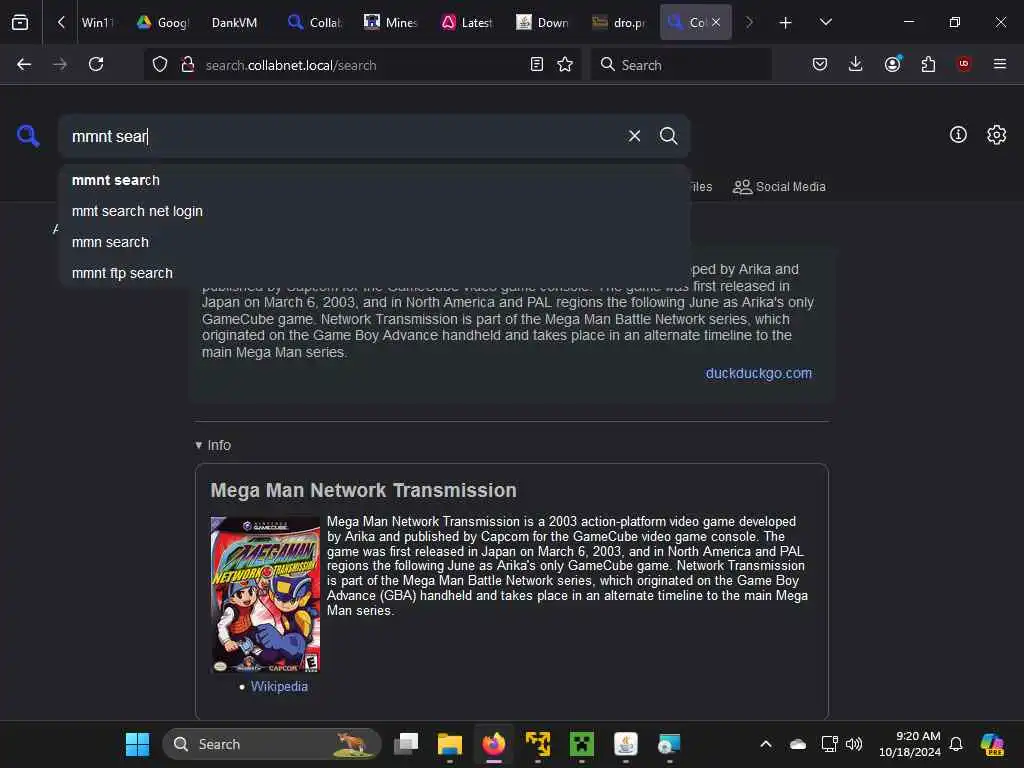Open the Wikipedia link

coord(279,686)
